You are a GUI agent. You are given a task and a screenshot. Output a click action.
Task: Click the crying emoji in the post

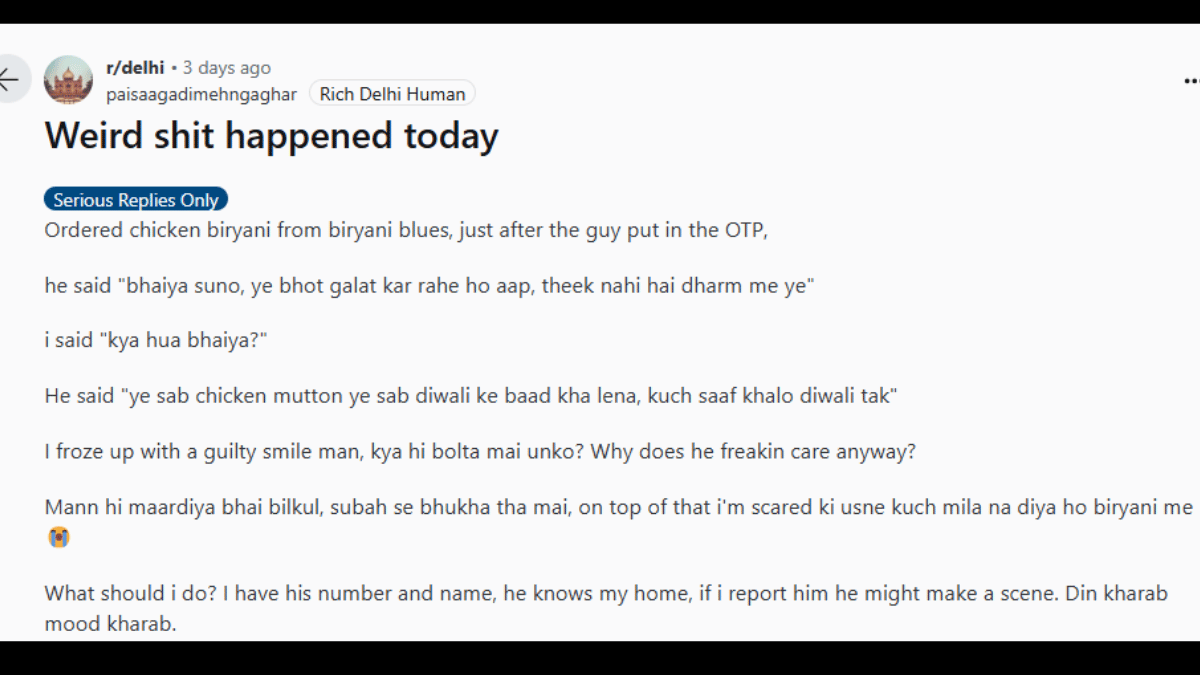click(x=58, y=538)
